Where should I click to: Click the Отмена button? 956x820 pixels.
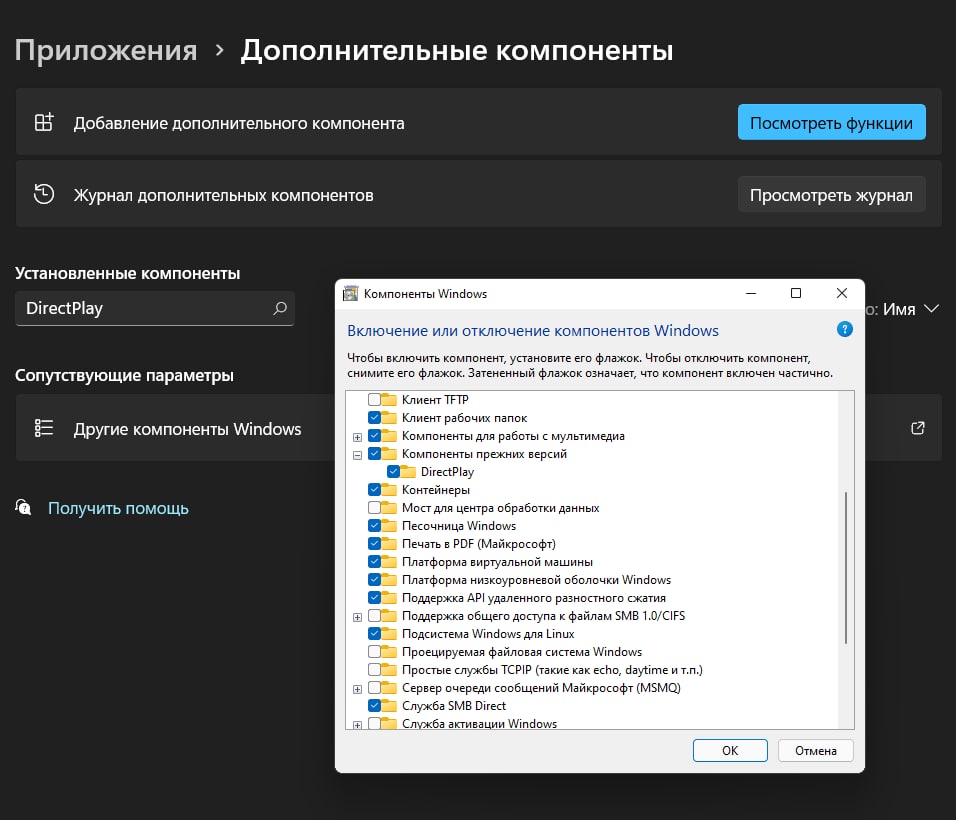click(816, 750)
